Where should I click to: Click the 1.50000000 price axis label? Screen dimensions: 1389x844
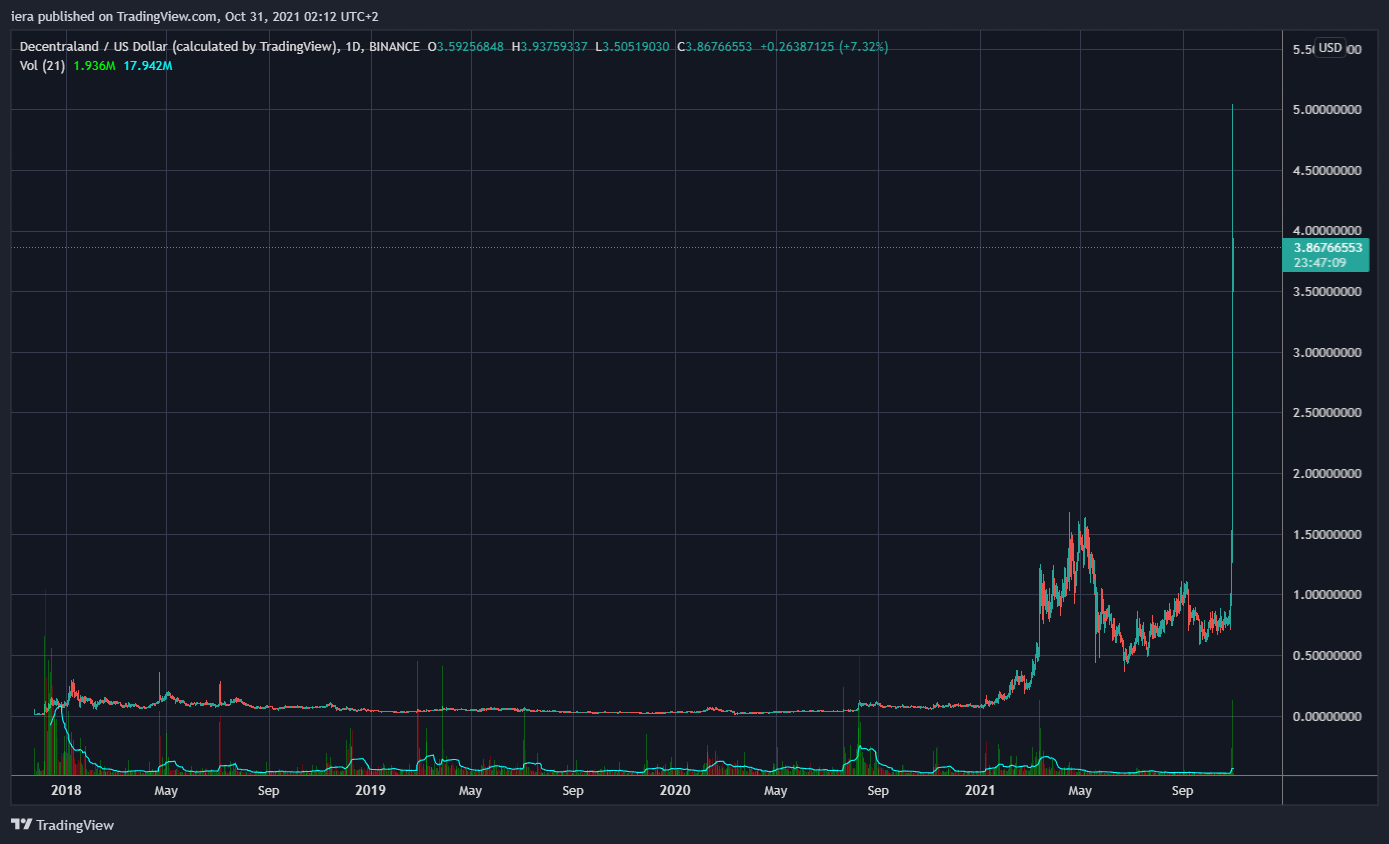pyautogui.click(x=1325, y=535)
